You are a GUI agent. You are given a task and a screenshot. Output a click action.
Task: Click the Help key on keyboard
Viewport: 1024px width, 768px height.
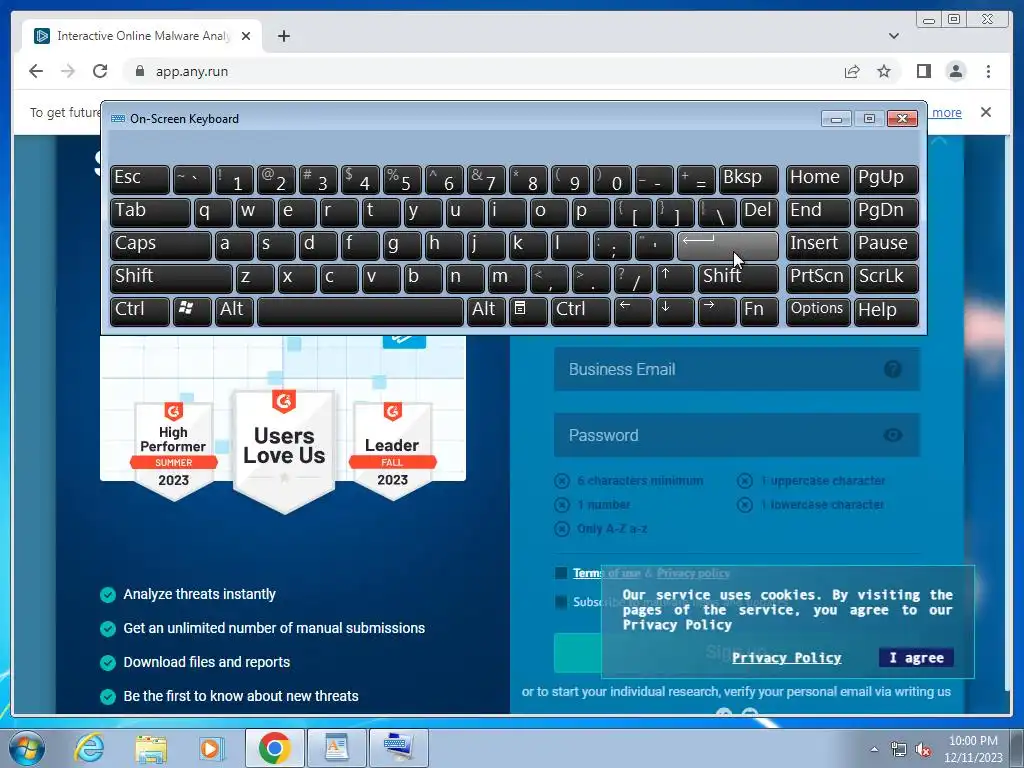point(886,310)
